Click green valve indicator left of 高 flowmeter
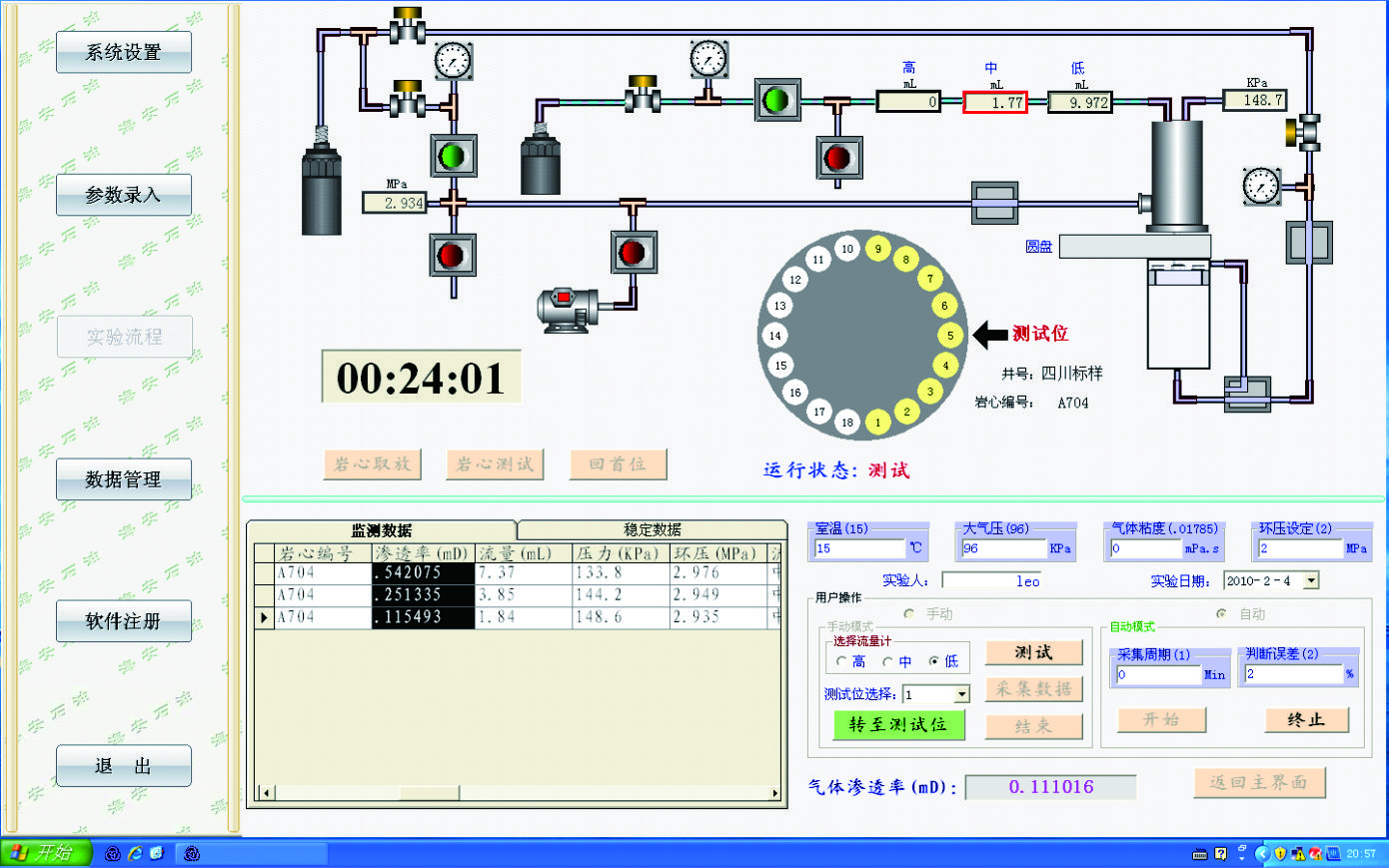 click(x=776, y=100)
